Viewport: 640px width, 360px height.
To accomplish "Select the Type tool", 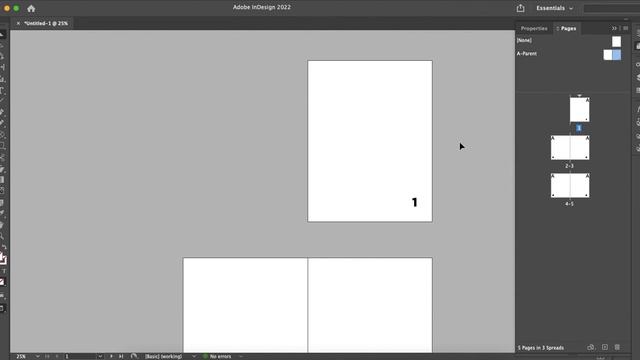I will [x=2, y=90].
